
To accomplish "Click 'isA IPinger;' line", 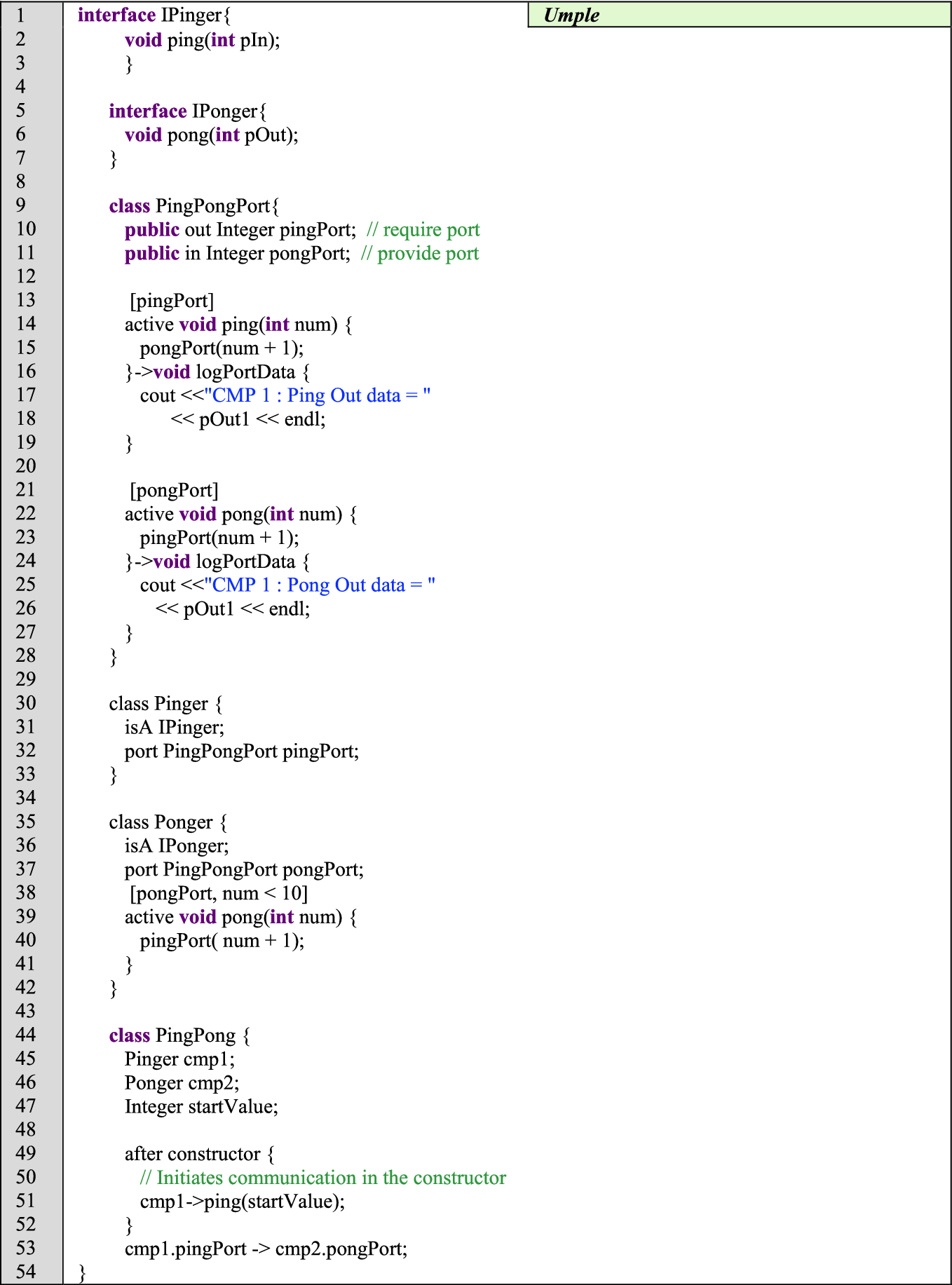I will pyautogui.click(x=175, y=728).
